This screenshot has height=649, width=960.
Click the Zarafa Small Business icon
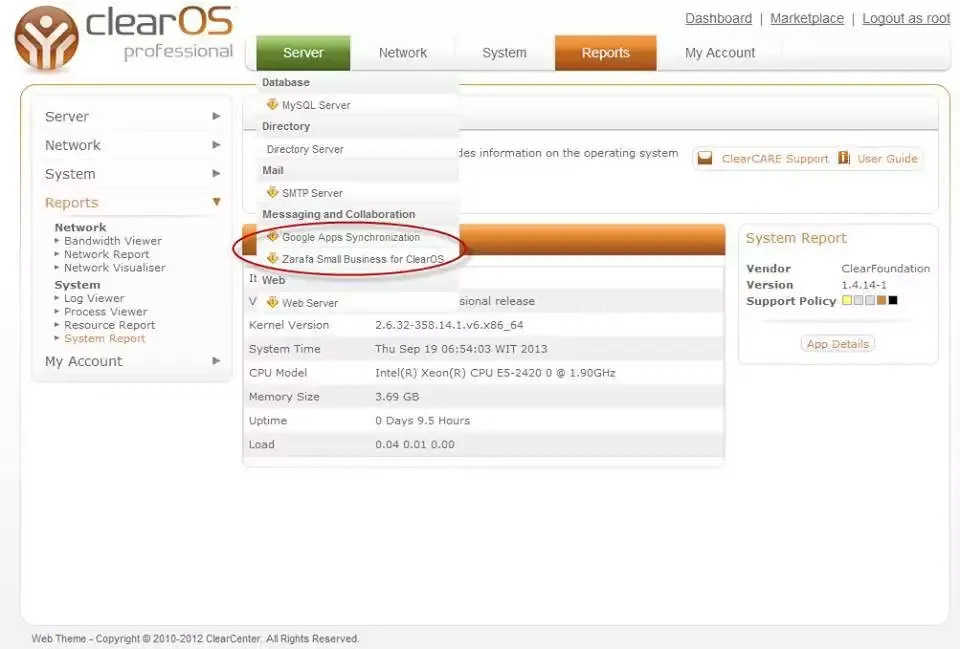[272, 258]
